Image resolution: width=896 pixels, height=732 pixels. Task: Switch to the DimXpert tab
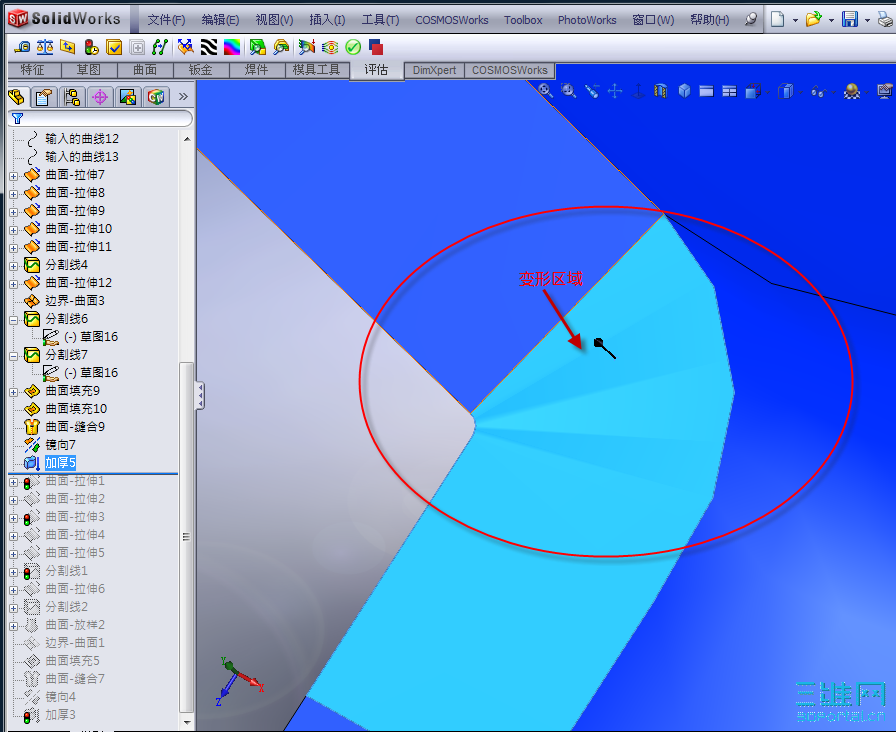click(x=434, y=70)
